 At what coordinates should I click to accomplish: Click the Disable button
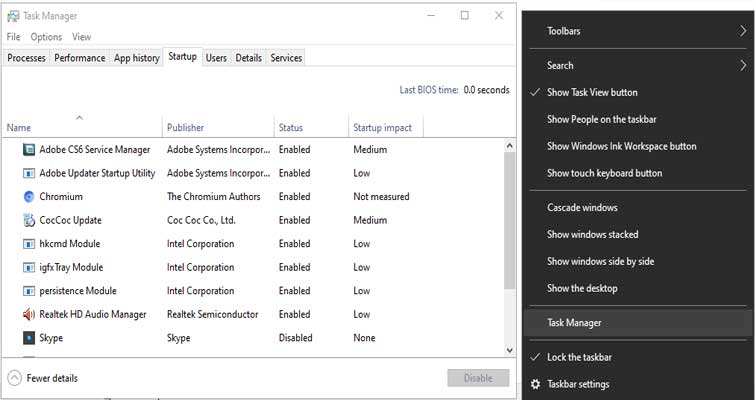pyautogui.click(x=478, y=378)
